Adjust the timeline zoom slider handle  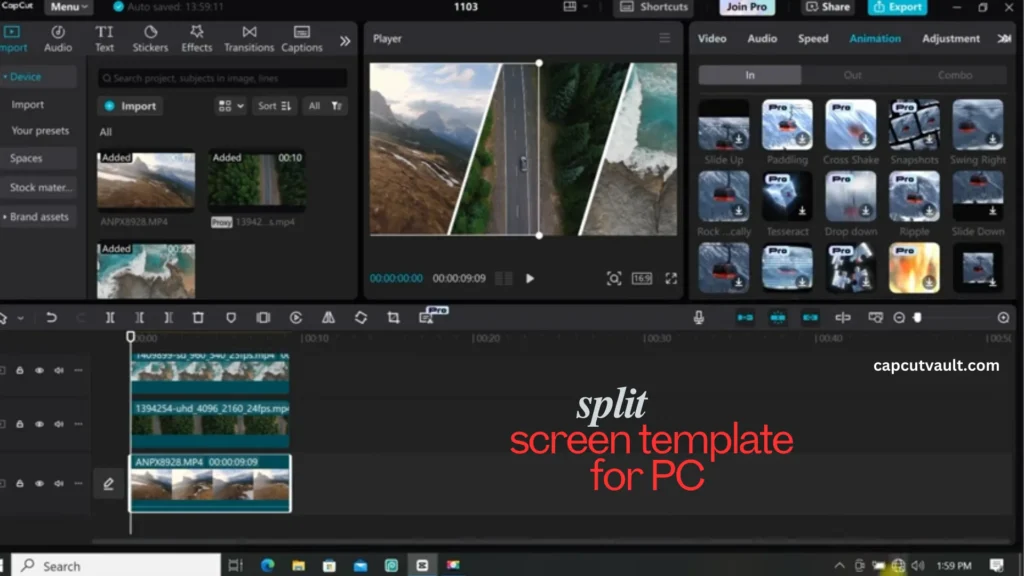pyautogui.click(x=918, y=317)
